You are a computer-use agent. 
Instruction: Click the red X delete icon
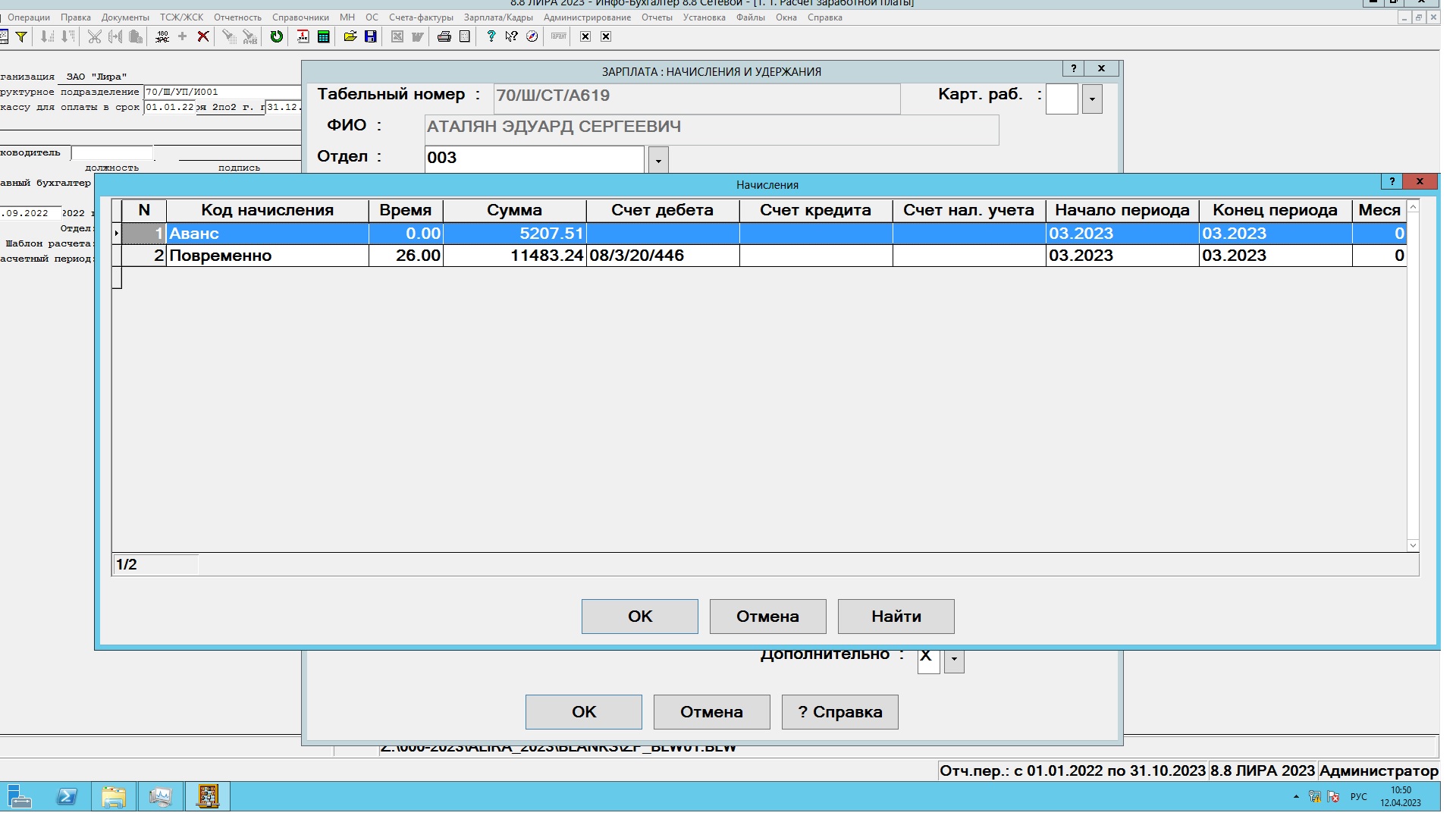pos(203,36)
